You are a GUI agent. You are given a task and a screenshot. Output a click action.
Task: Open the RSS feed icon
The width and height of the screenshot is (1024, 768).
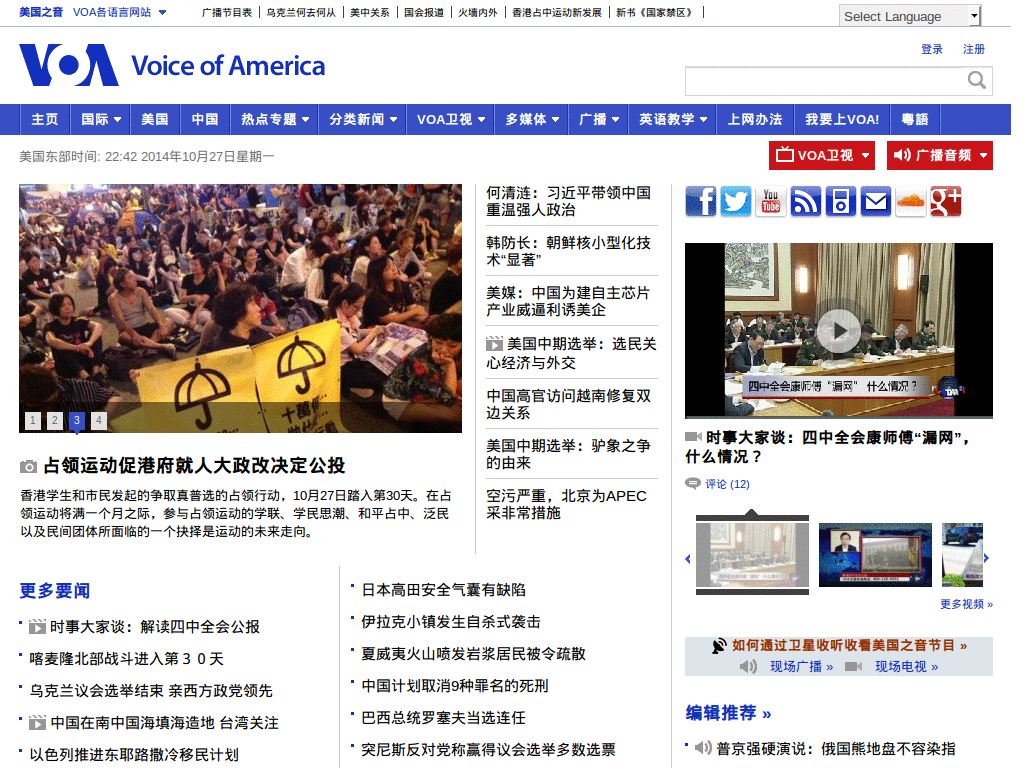point(806,201)
